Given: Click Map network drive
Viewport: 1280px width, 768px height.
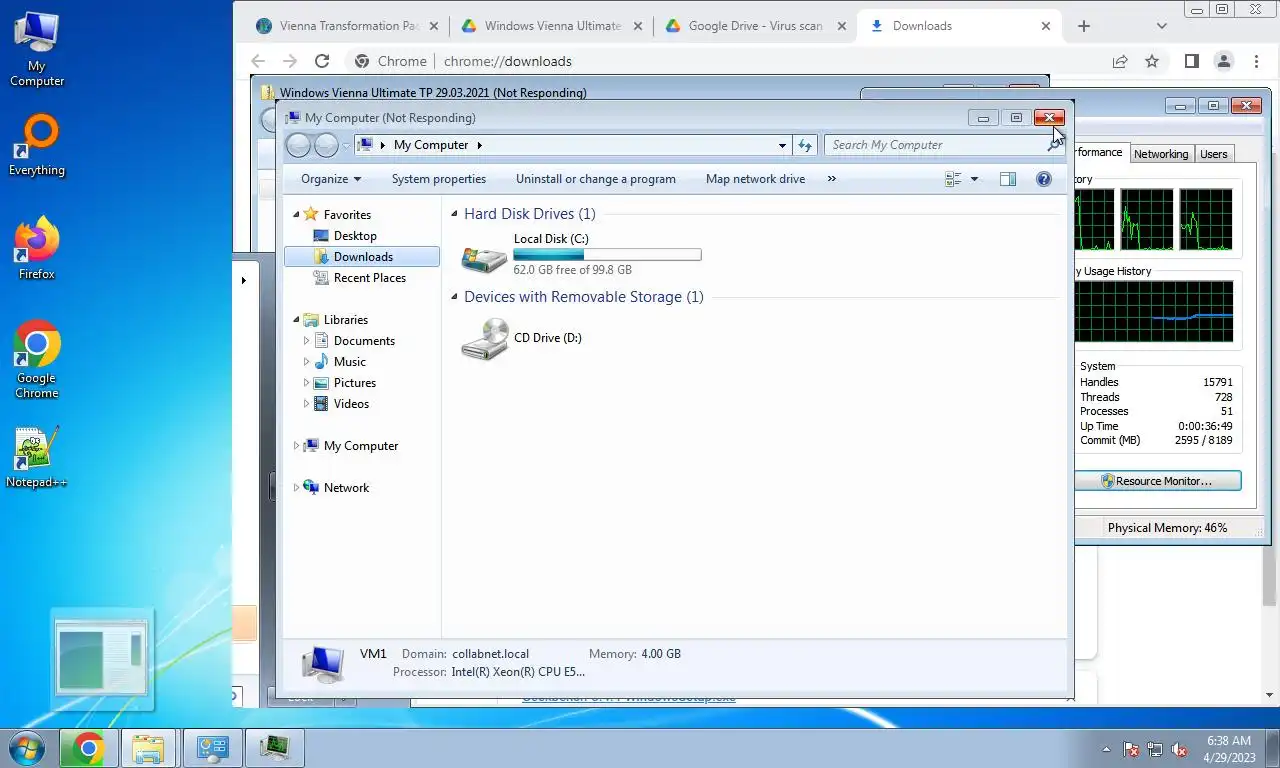Looking at the screenshot, I should 755,179.
